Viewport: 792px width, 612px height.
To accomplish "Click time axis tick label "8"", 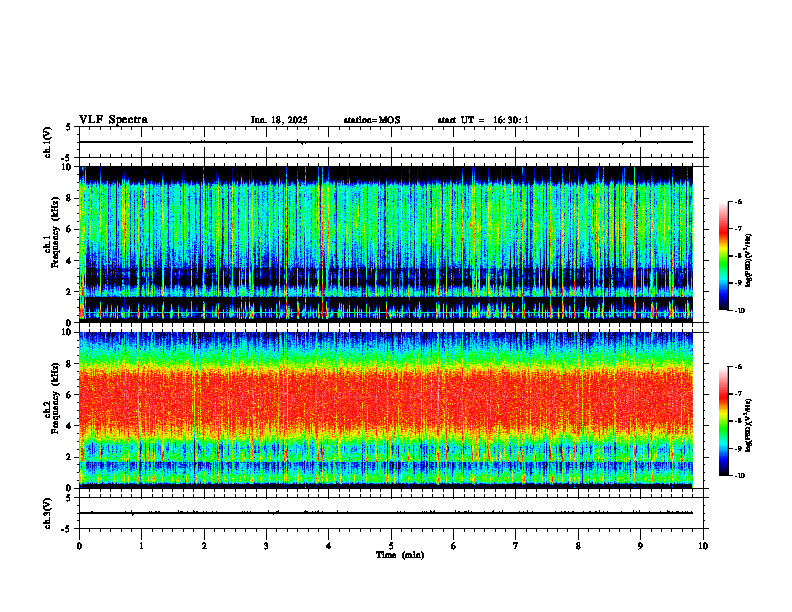I will pos(578,546).
